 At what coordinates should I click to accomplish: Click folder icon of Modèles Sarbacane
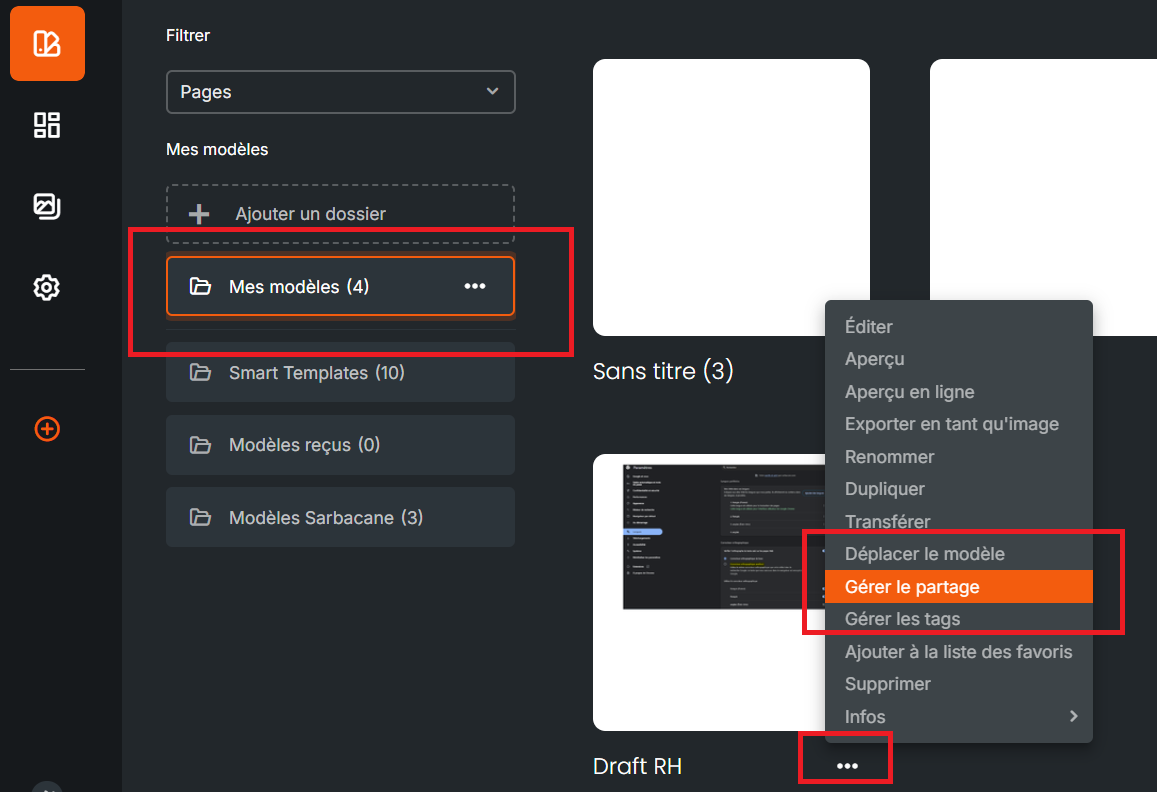pos(200,517)
